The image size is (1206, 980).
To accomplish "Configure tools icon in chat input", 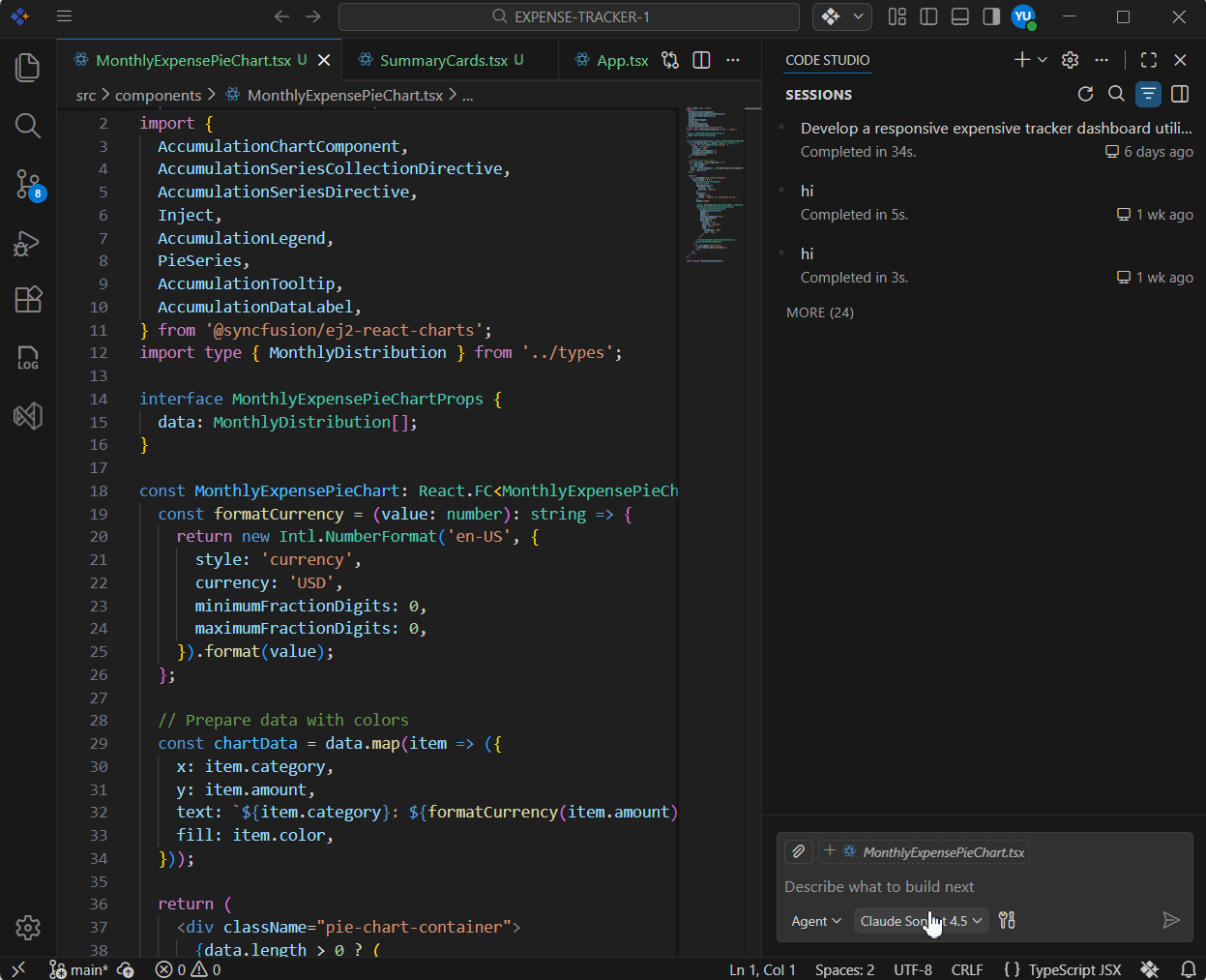I will pyautogui.click(x=1007, y=921).
